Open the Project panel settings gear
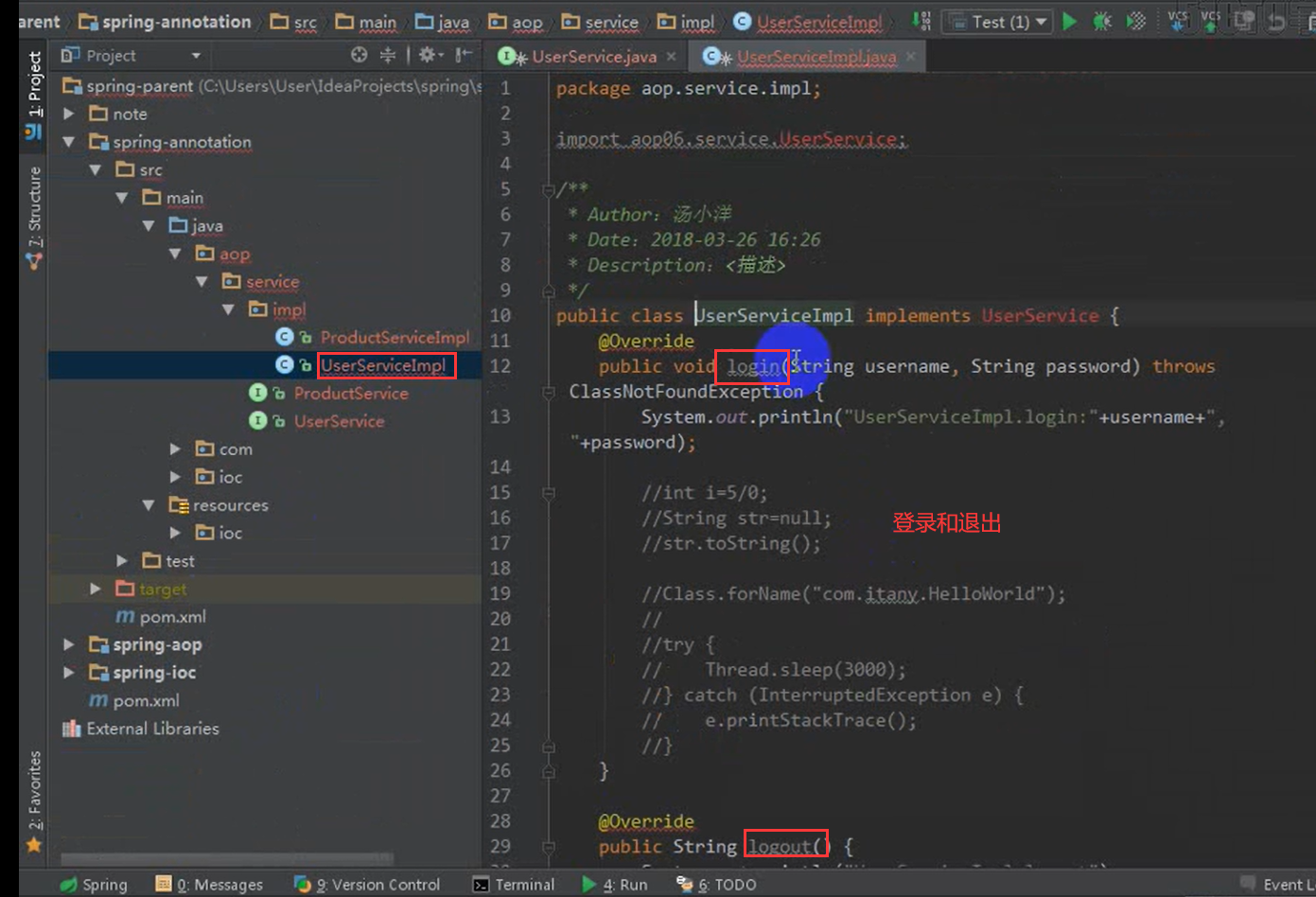Screen dimensions: 1316x897 [429, 55]
